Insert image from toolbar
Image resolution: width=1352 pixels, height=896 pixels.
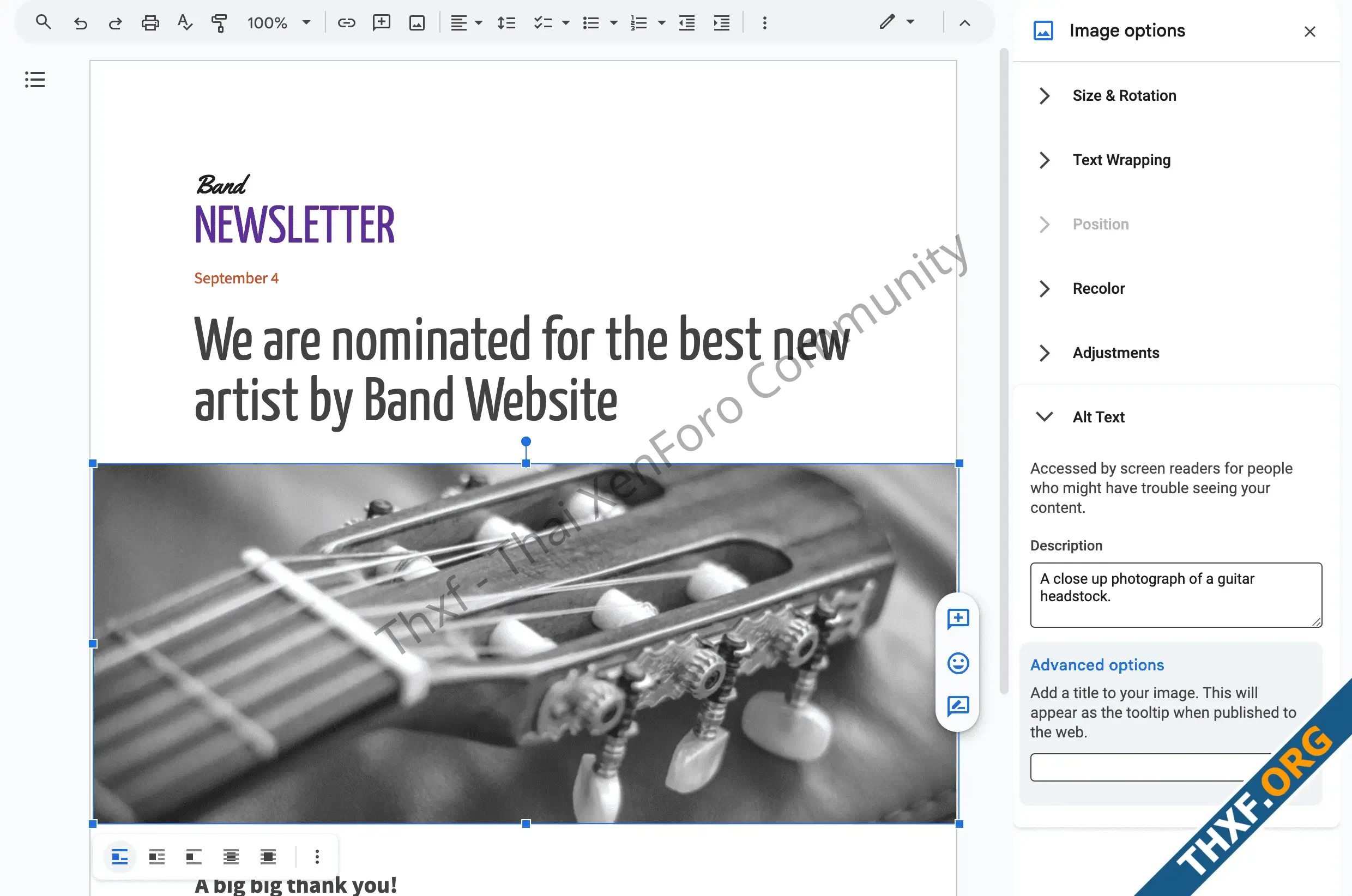(x=417, y=23)
